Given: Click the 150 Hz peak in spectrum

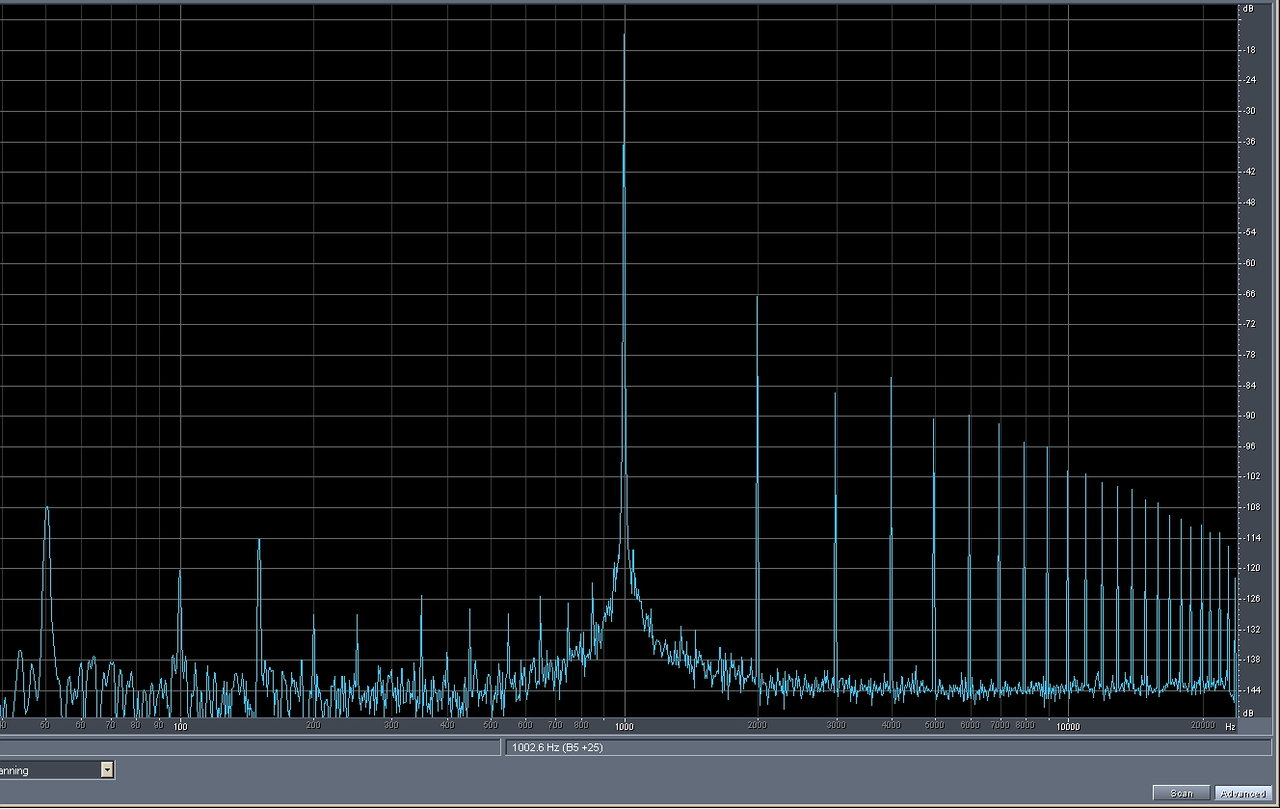Looking at the screenshot, I should (259, 541).
